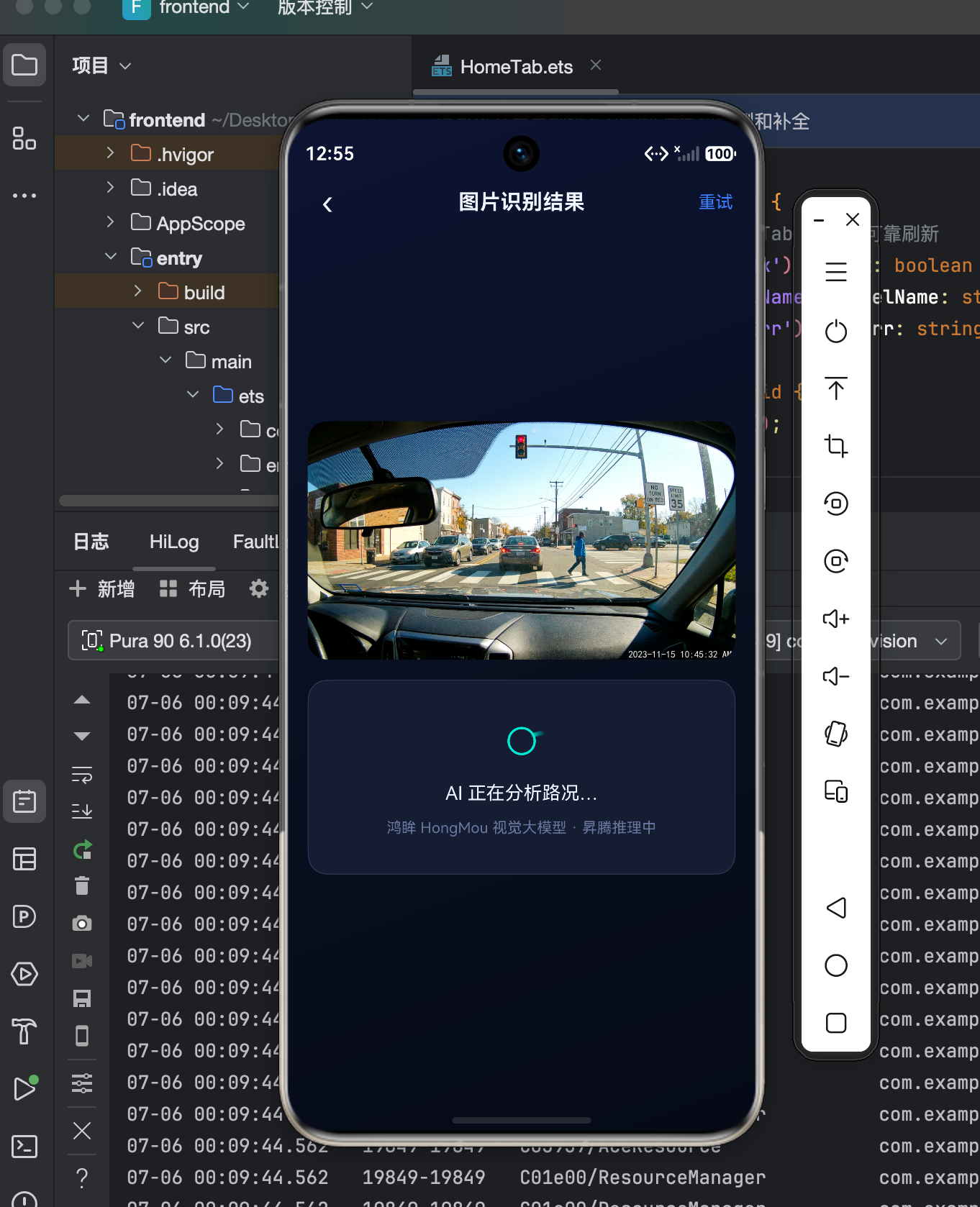
Task: Collapse the src folder
Action: tap(137, 325)
